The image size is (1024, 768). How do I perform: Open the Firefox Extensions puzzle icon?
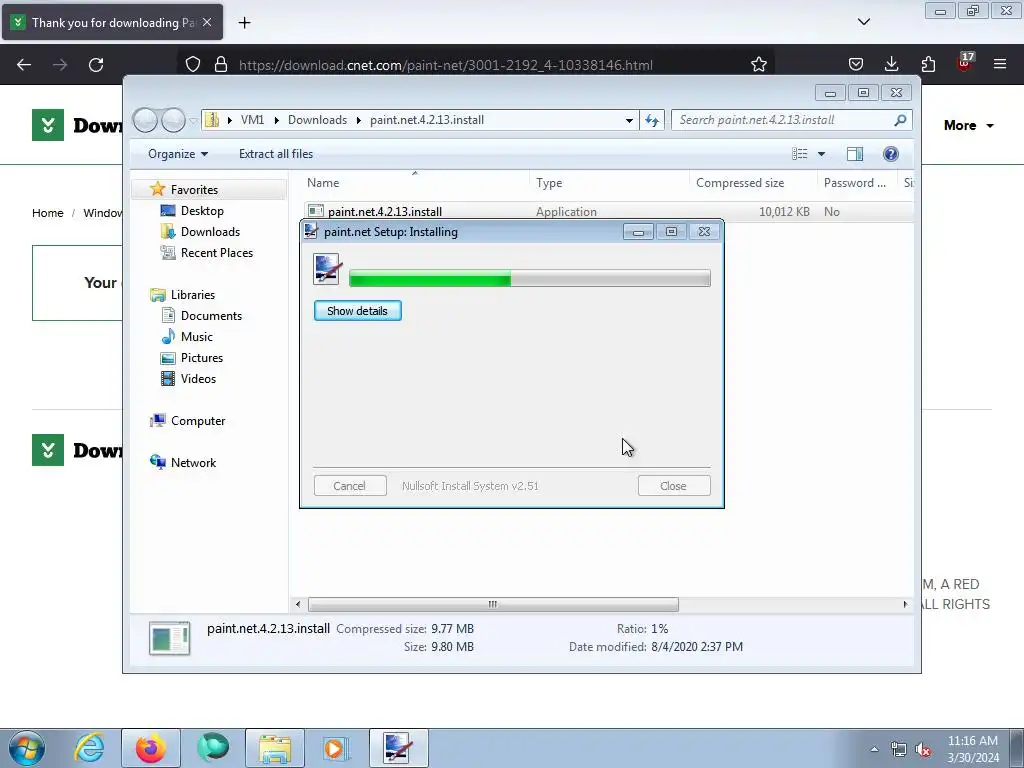928,65
